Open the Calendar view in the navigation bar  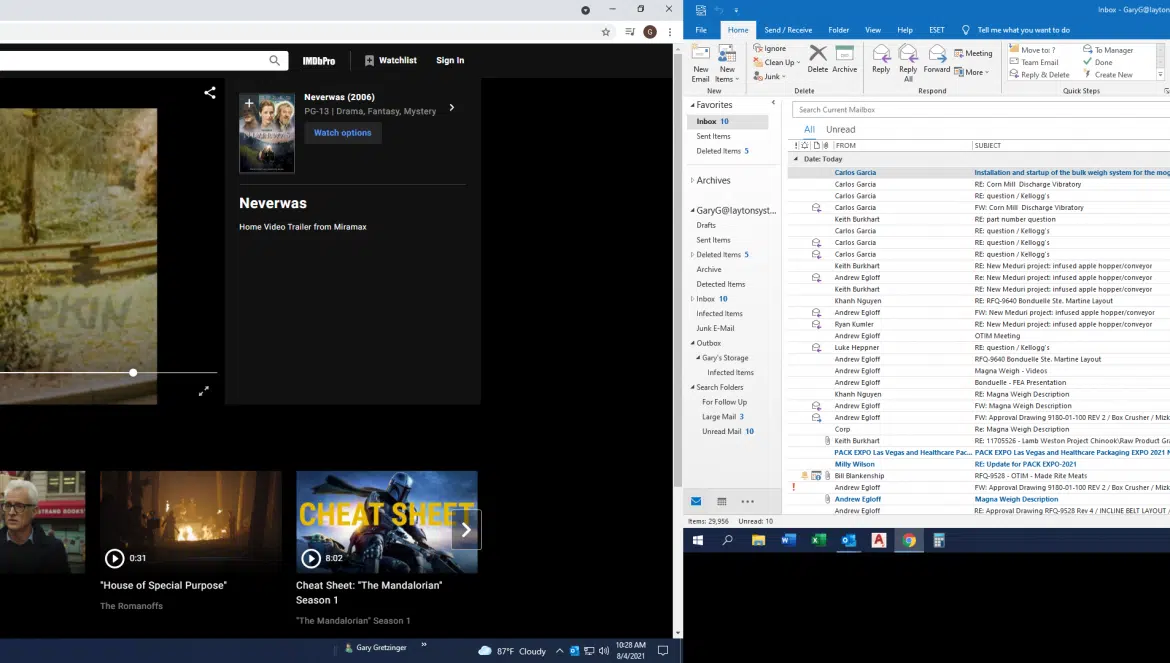tap(722, 501)
